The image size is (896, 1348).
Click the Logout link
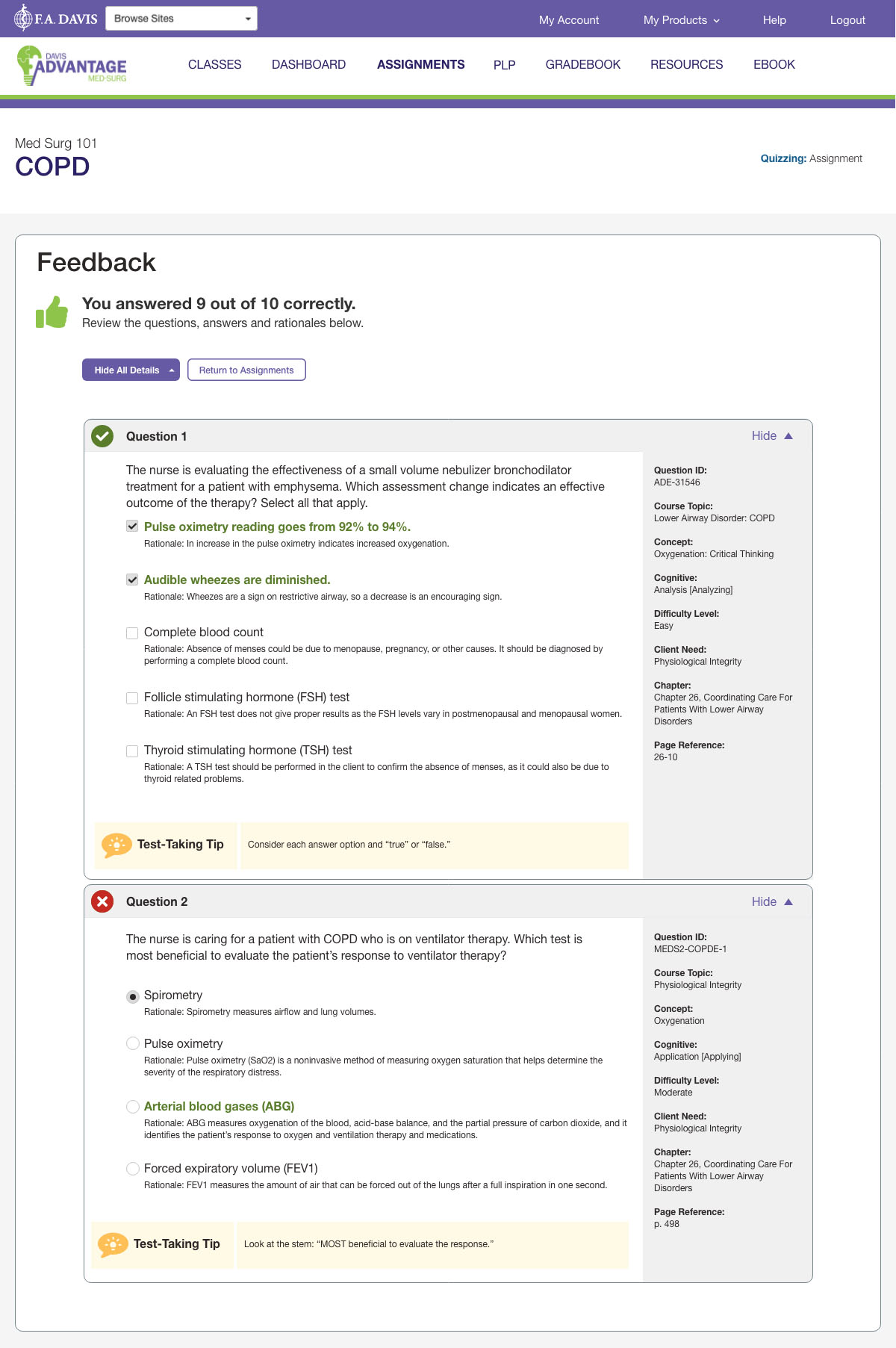click(x=847, y=20)
